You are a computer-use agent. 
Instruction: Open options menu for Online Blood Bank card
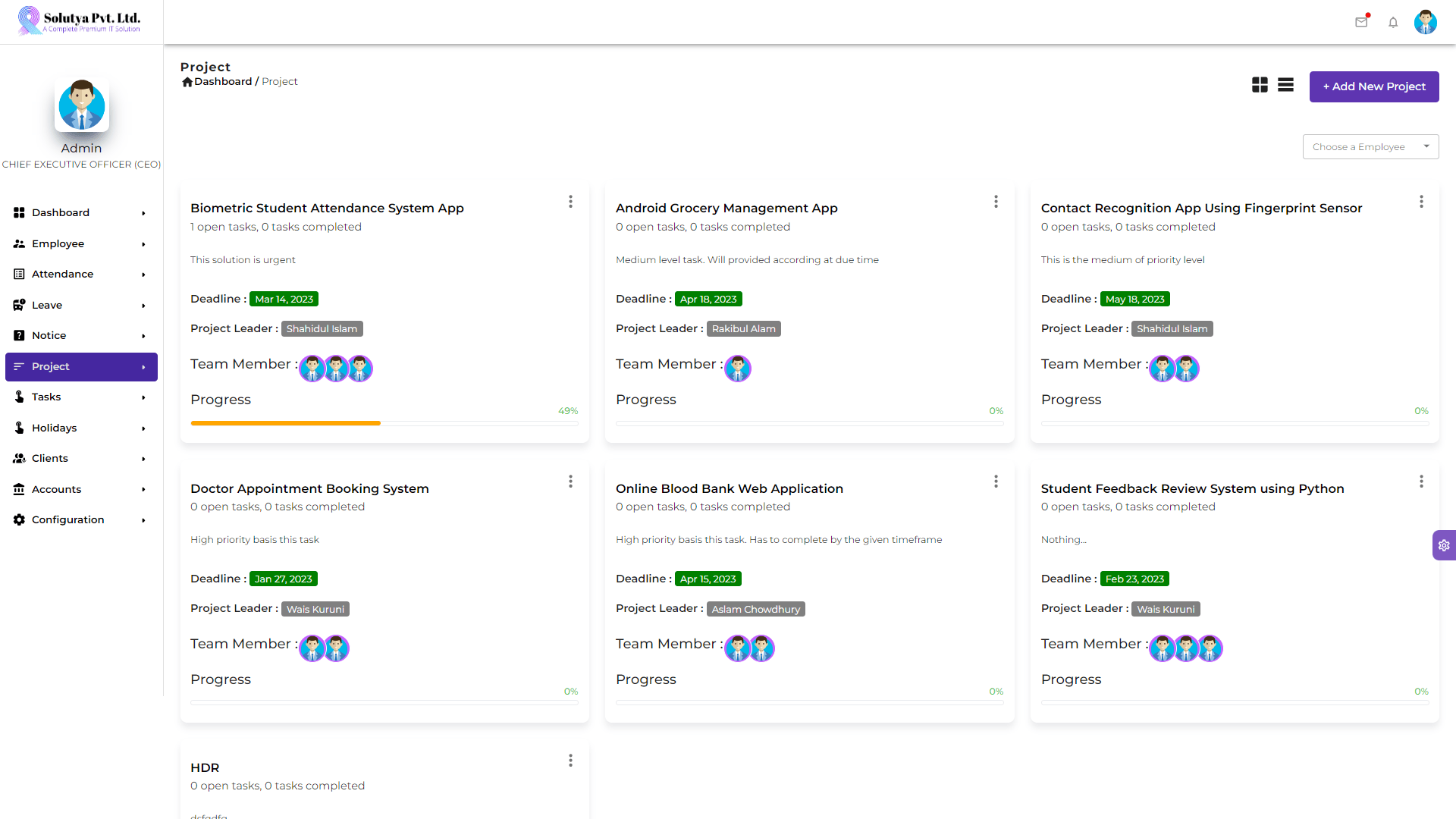coord(996,482)
